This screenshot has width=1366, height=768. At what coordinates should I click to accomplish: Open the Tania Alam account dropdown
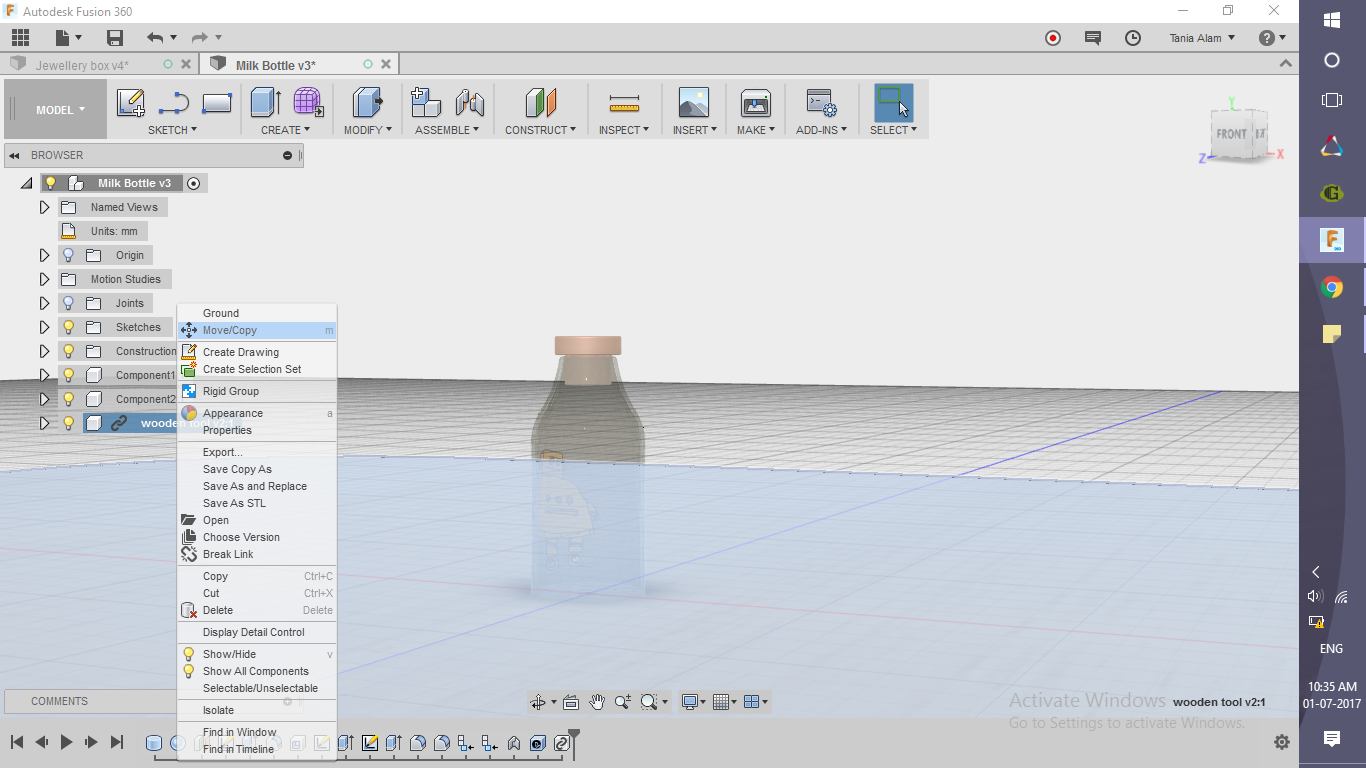[x=1202, y=38]
